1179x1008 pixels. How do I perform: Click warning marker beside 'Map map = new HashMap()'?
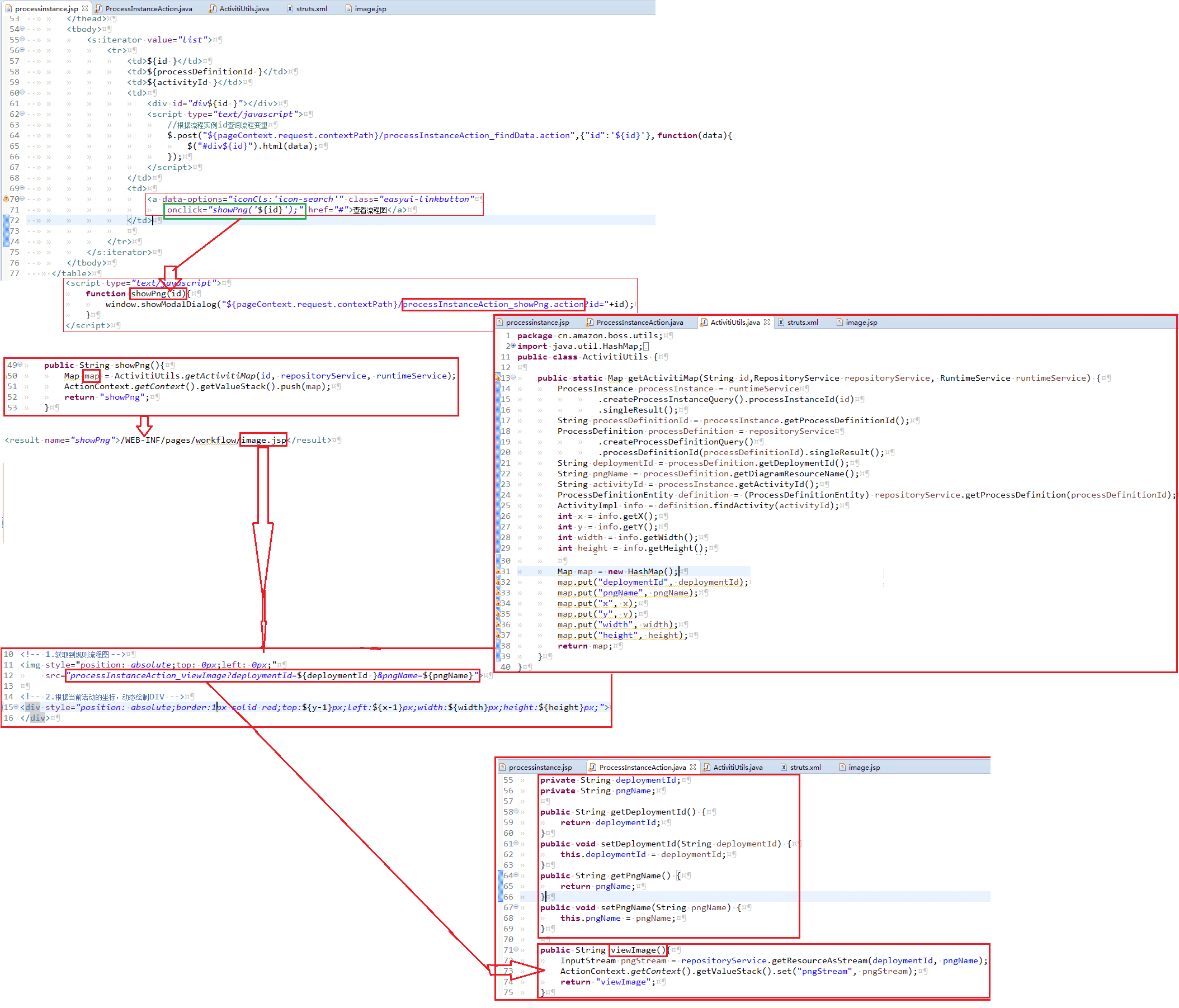pyautogui.click(x=497, y=571)
